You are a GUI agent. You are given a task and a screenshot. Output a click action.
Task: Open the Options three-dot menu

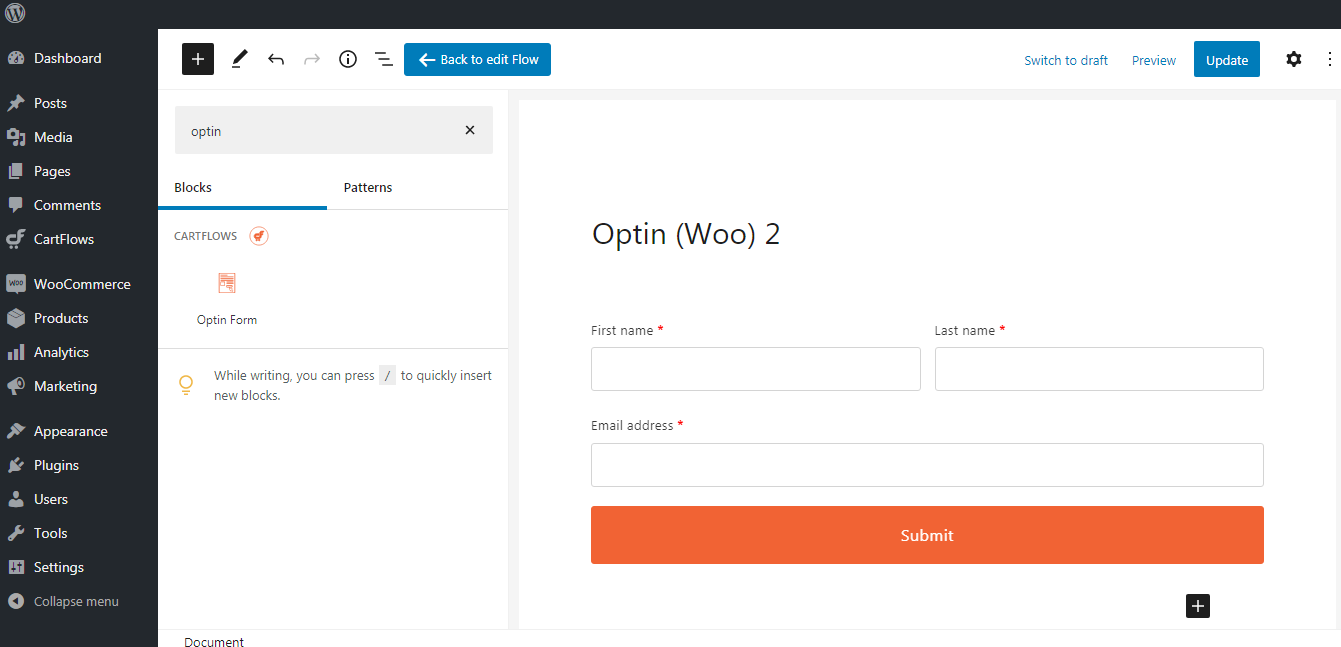(x=1329, y=59)
